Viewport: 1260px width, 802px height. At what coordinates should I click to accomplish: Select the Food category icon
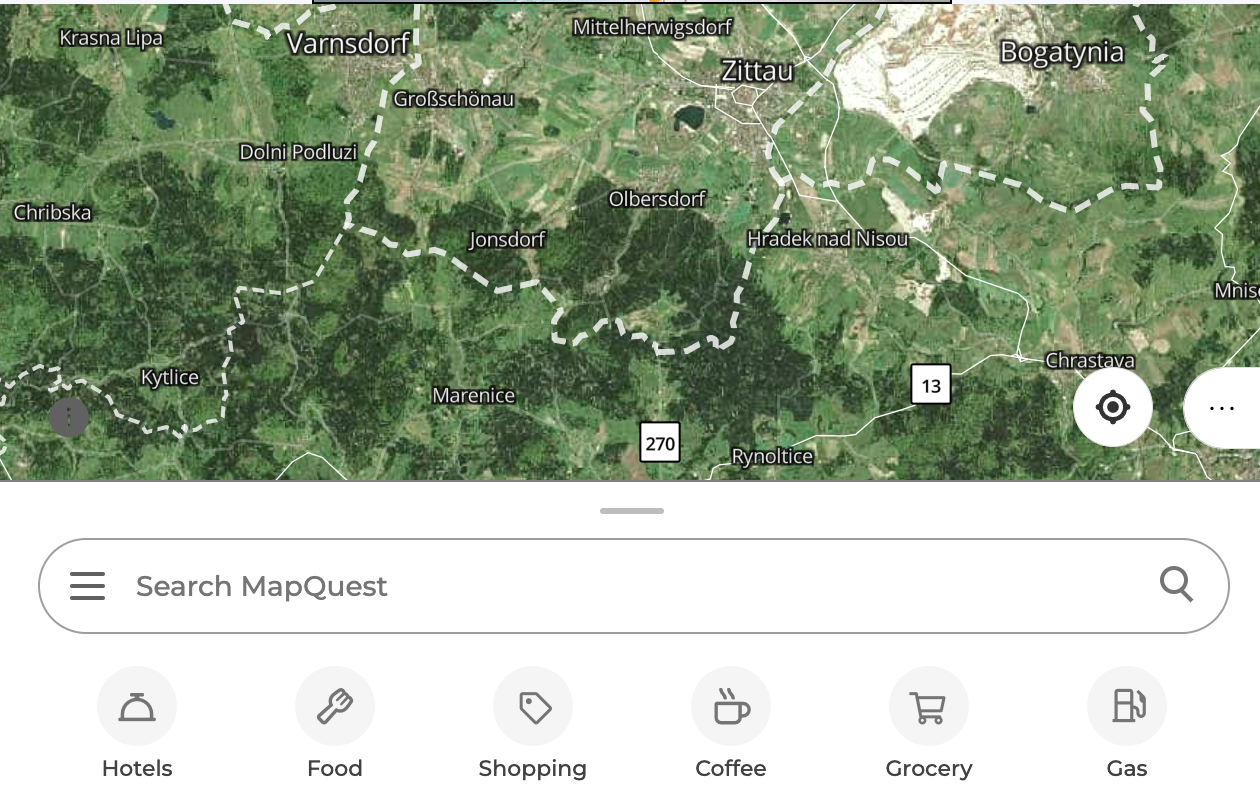(x=335, y=707)
